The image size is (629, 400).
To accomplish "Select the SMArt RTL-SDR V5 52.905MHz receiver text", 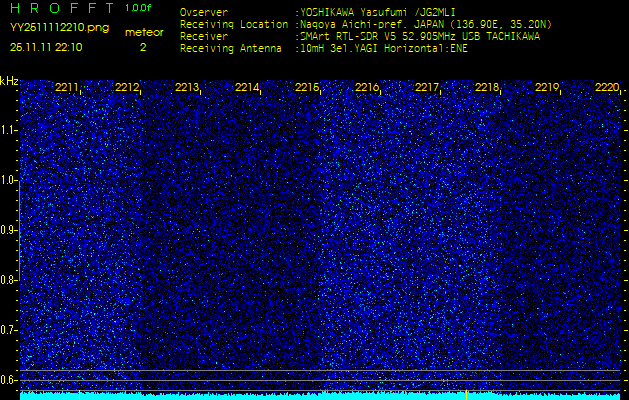I will pyautogui.click(x=418, y=37).
